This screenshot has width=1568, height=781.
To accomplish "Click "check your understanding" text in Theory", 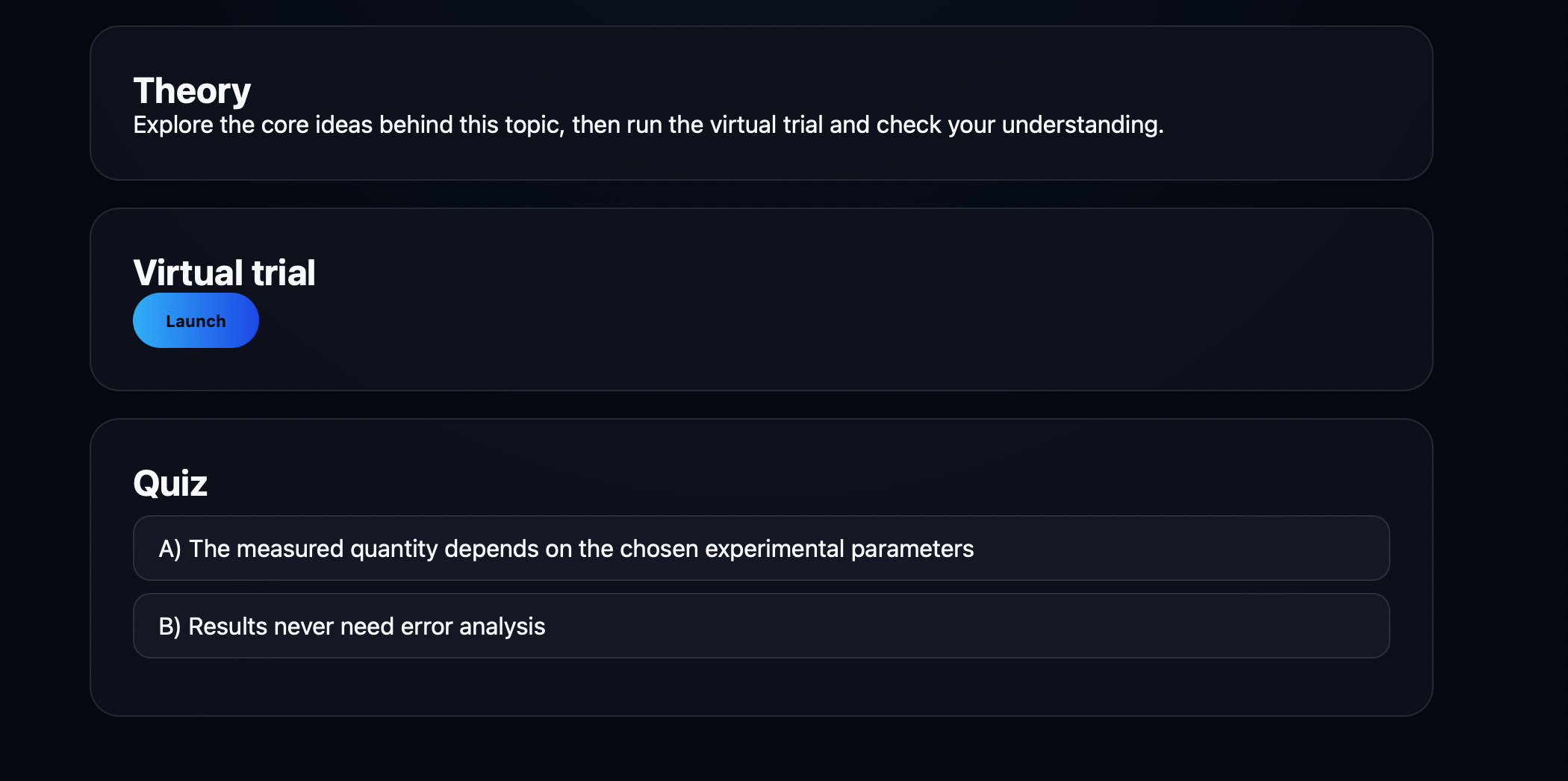I will [1019, 125].
